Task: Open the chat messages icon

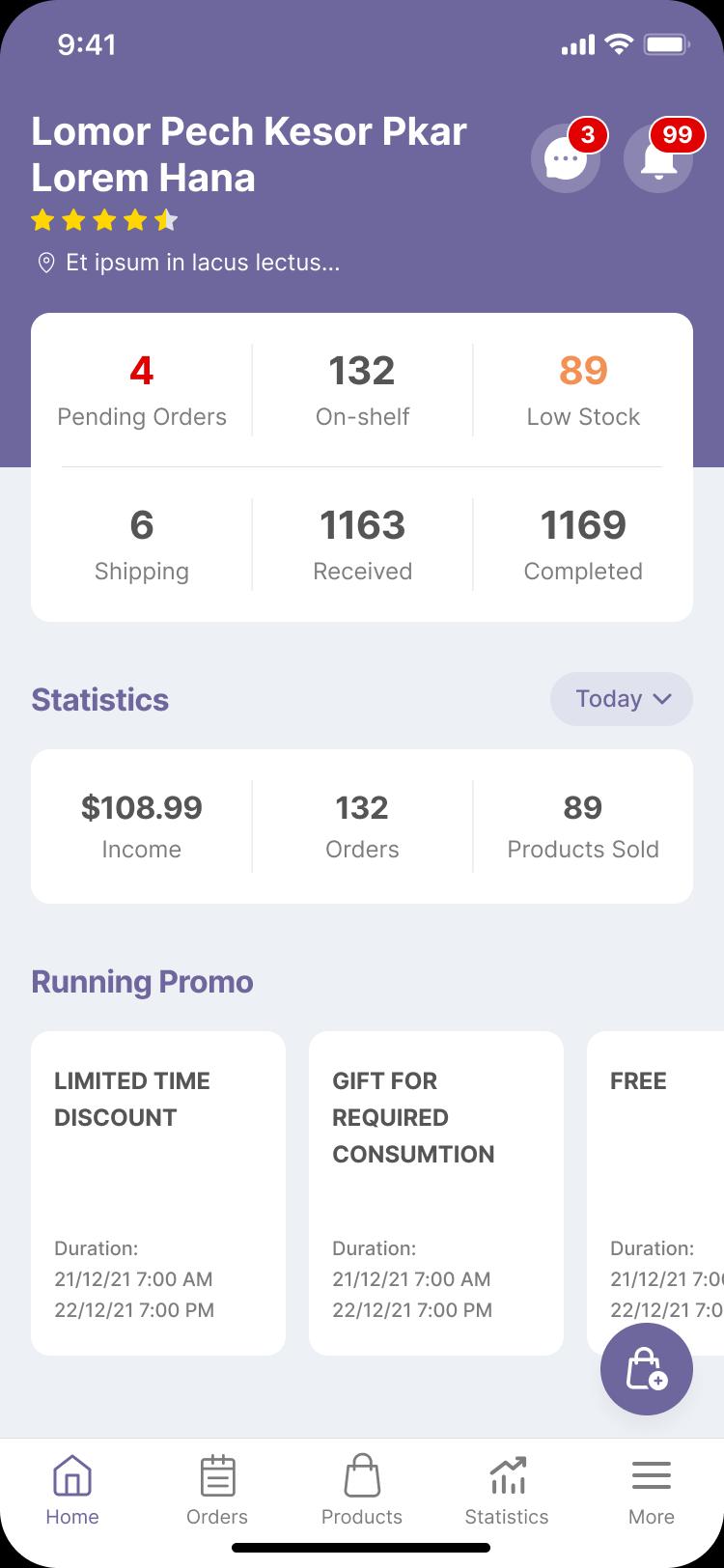Action: pos(566,157)
